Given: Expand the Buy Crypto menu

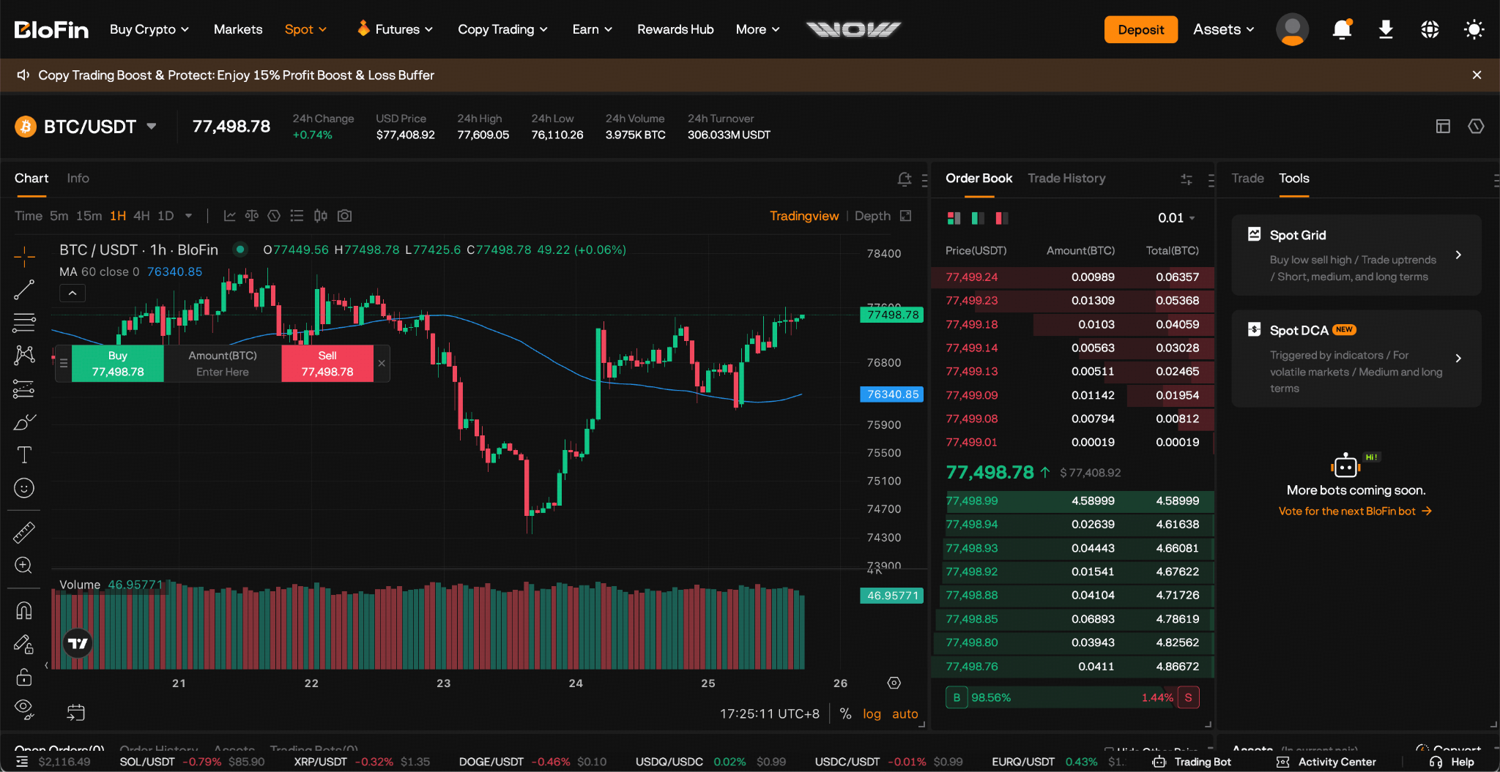Looking at the screenshot, I should click(149, 29).
